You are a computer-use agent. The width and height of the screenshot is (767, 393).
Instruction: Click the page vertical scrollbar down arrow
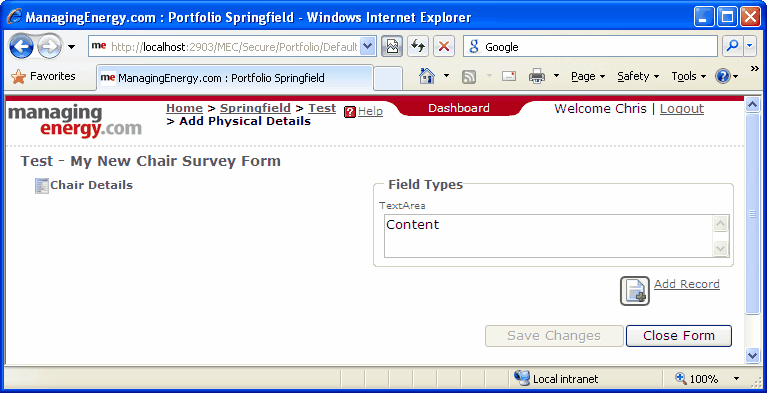point(752,355)
